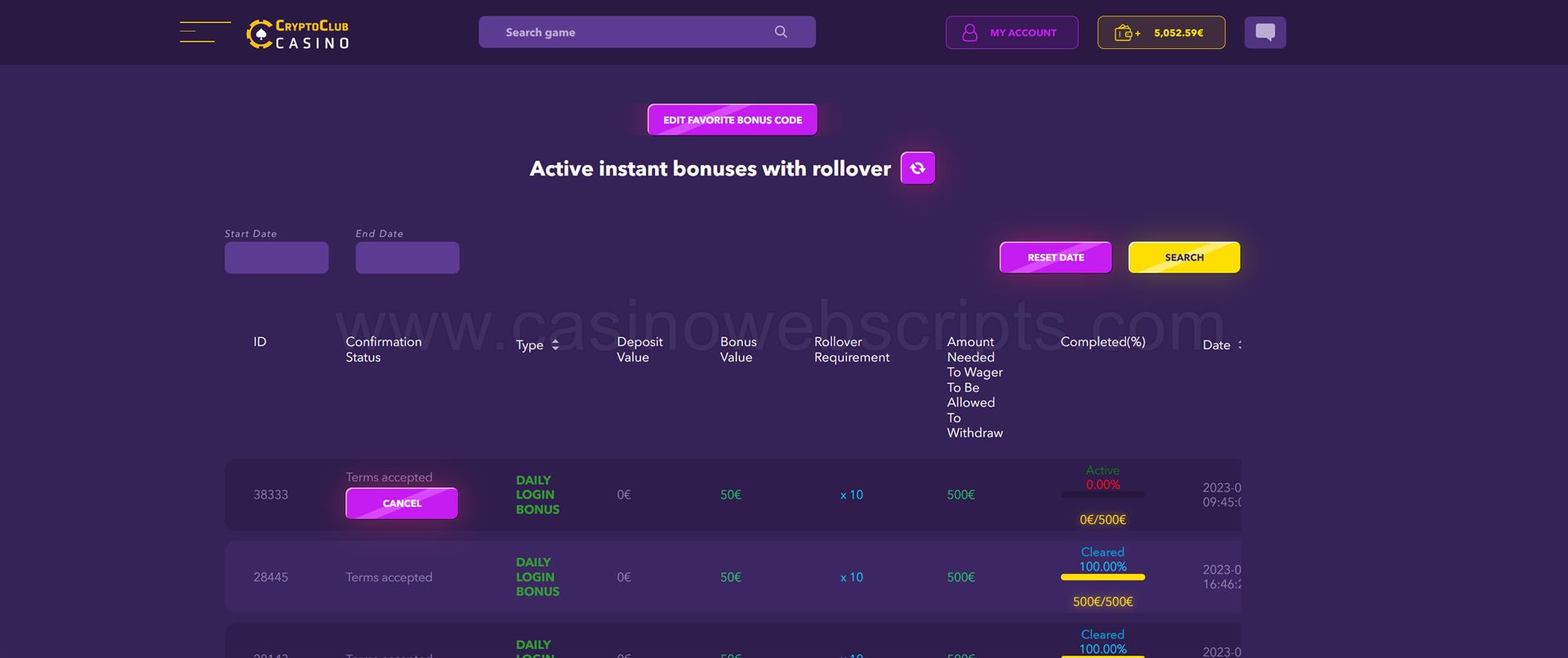Click Terms accepted in row 28445
The image size is (1568, 658).
pos(389,577)
